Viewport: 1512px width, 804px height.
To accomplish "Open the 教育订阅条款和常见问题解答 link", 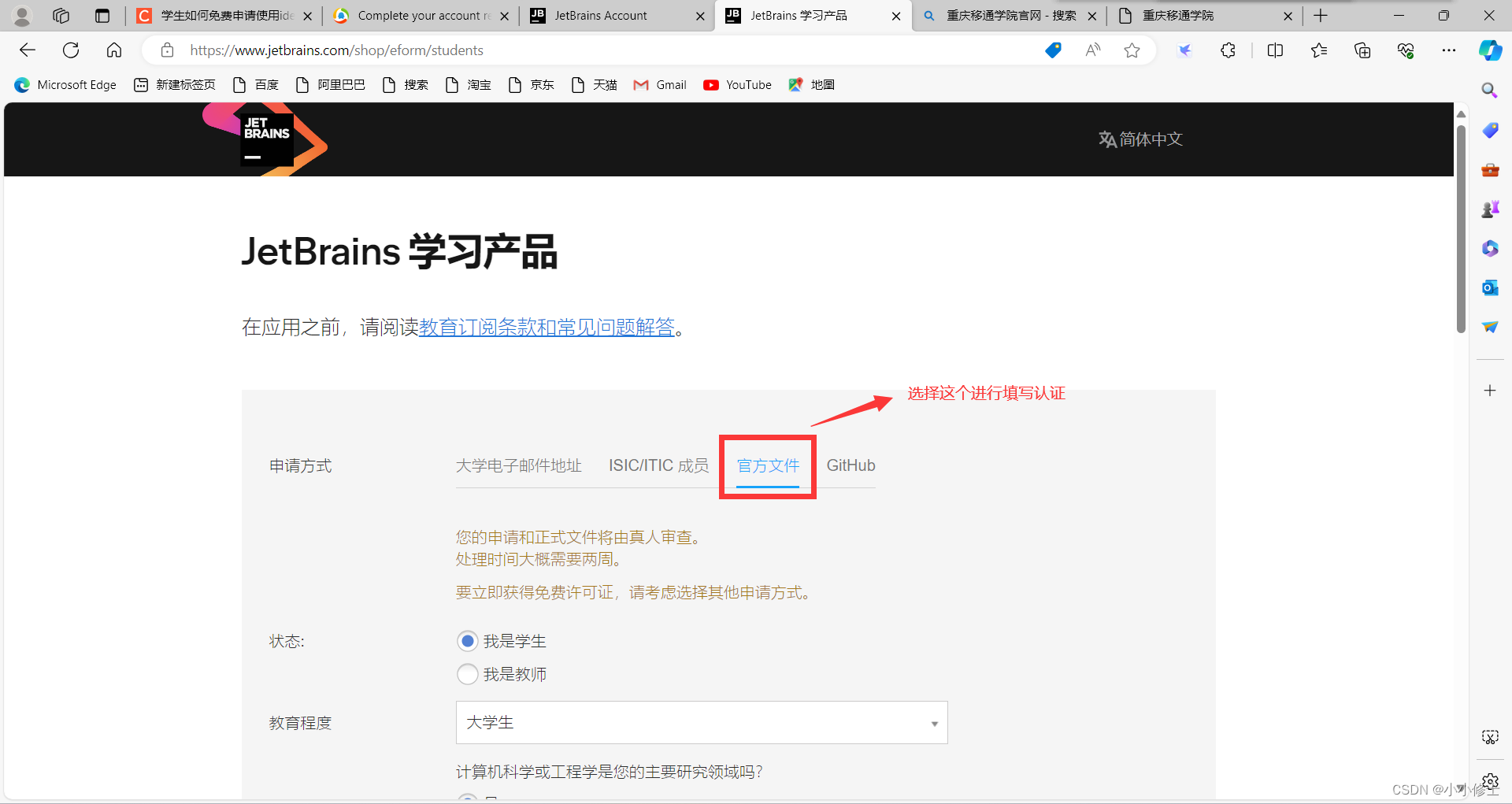I will pos(547,327).
